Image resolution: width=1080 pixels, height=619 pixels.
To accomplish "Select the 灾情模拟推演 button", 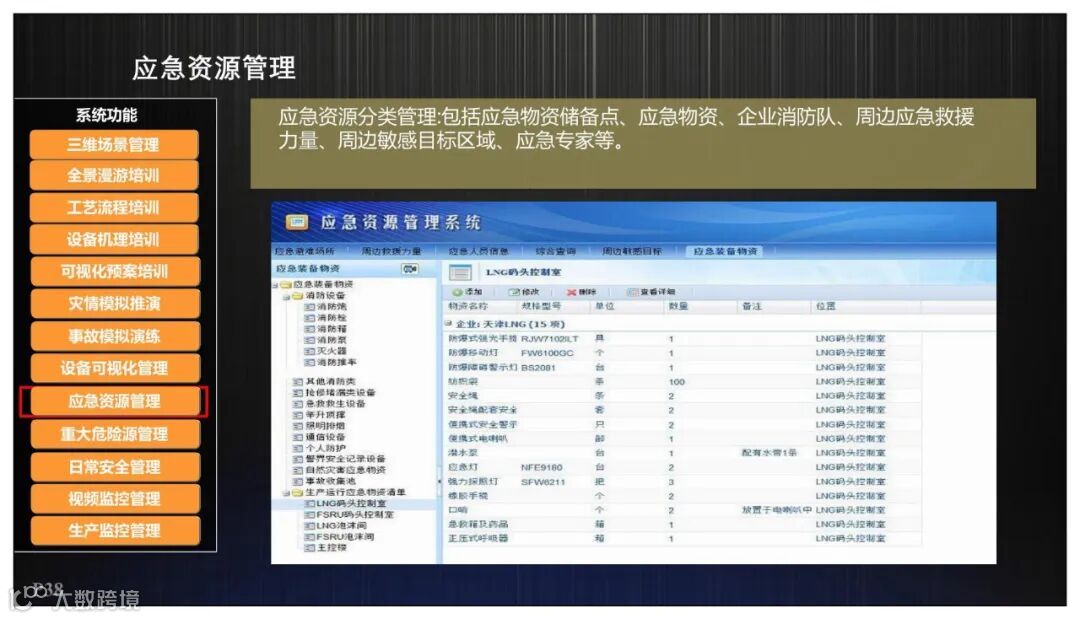I will [114, 304].
